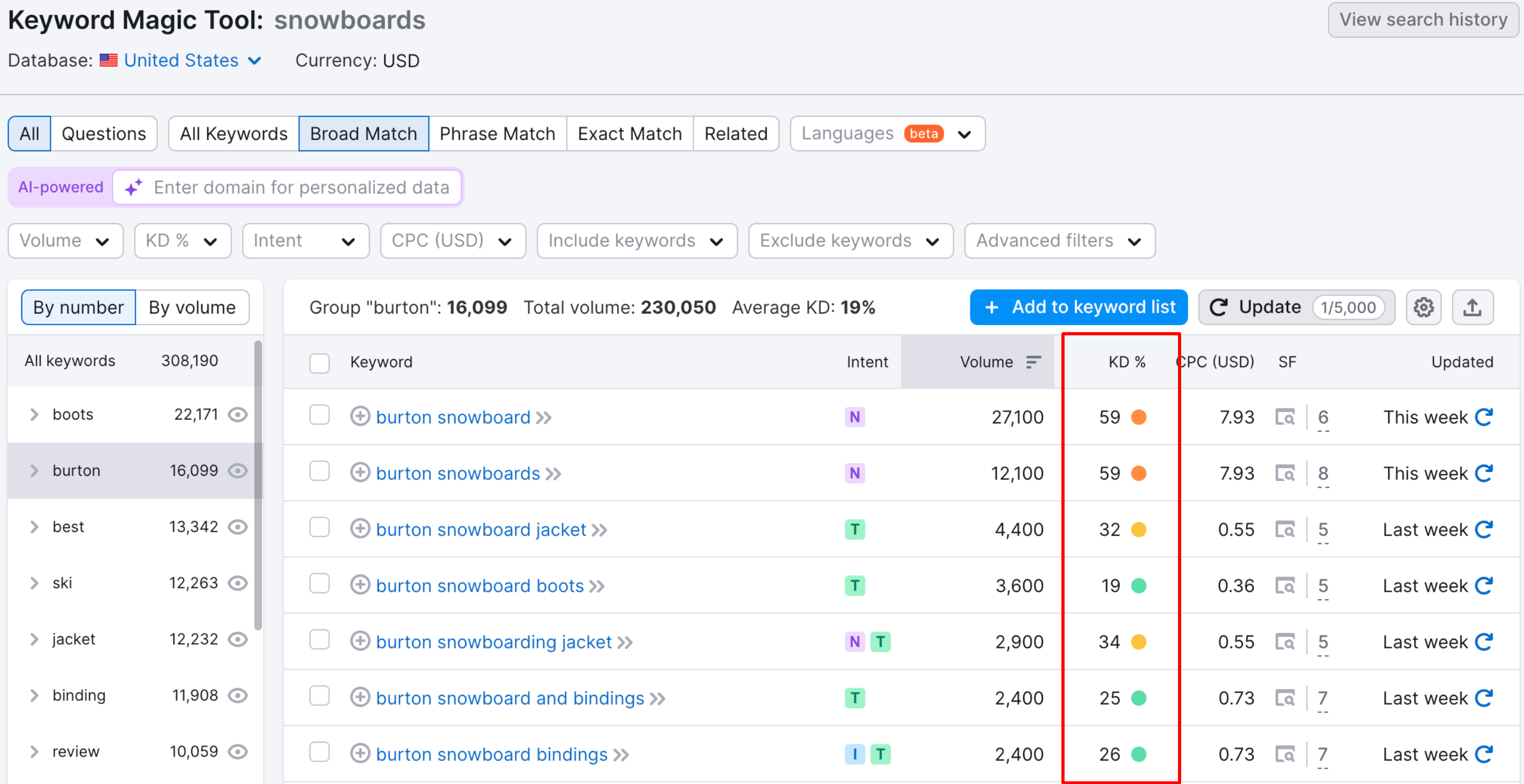Open table settings gear icon
Screen dimensions: 1524x784
point(1423,307)
